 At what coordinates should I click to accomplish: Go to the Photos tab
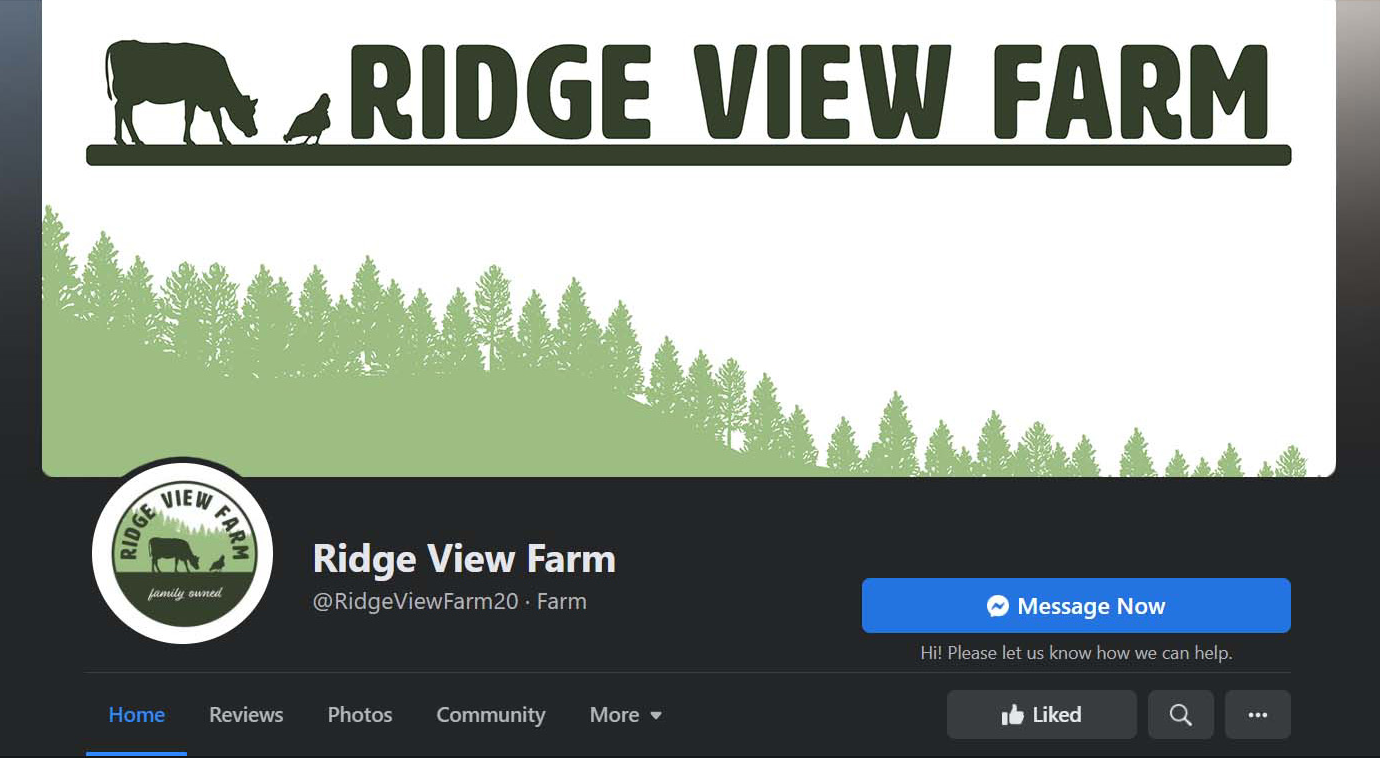[x=360, y=715]
